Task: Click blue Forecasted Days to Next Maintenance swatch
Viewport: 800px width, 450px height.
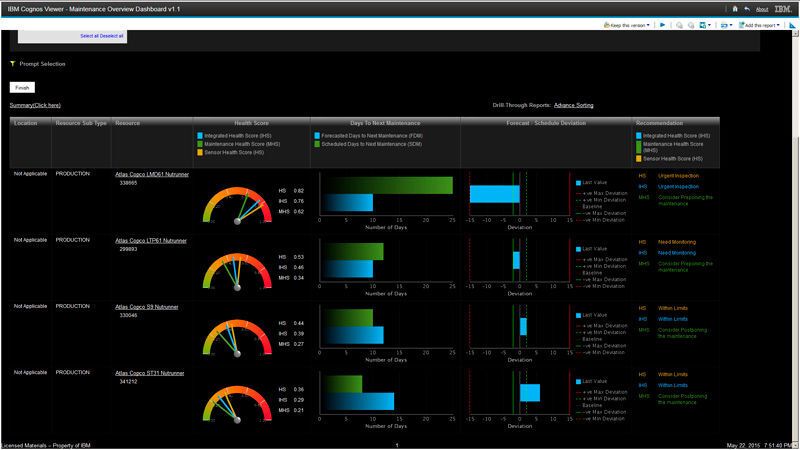Action: [317, 136]
